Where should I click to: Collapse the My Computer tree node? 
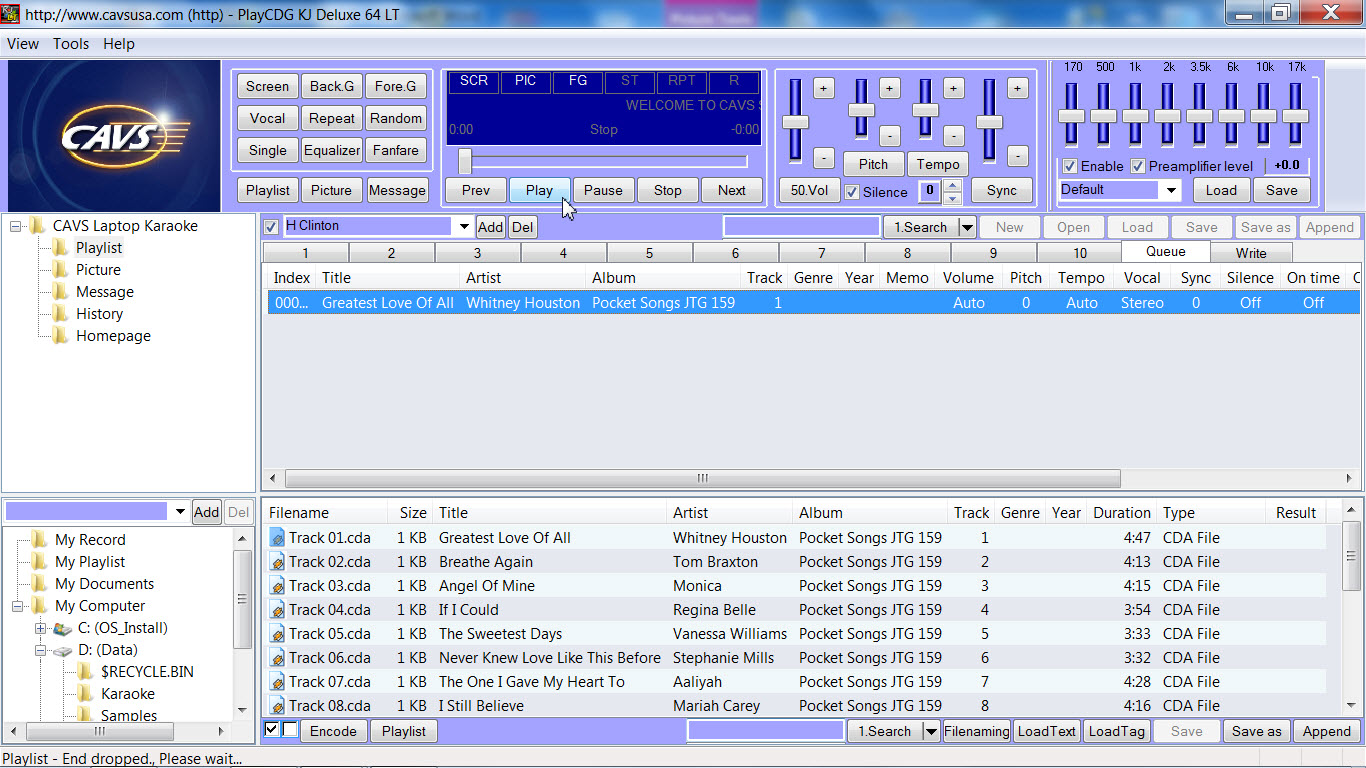pyautogui.click(x=18, y=606)
